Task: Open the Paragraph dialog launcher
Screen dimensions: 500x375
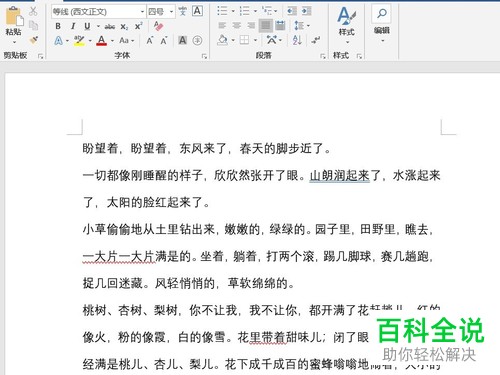Action: tap(322, 56)
